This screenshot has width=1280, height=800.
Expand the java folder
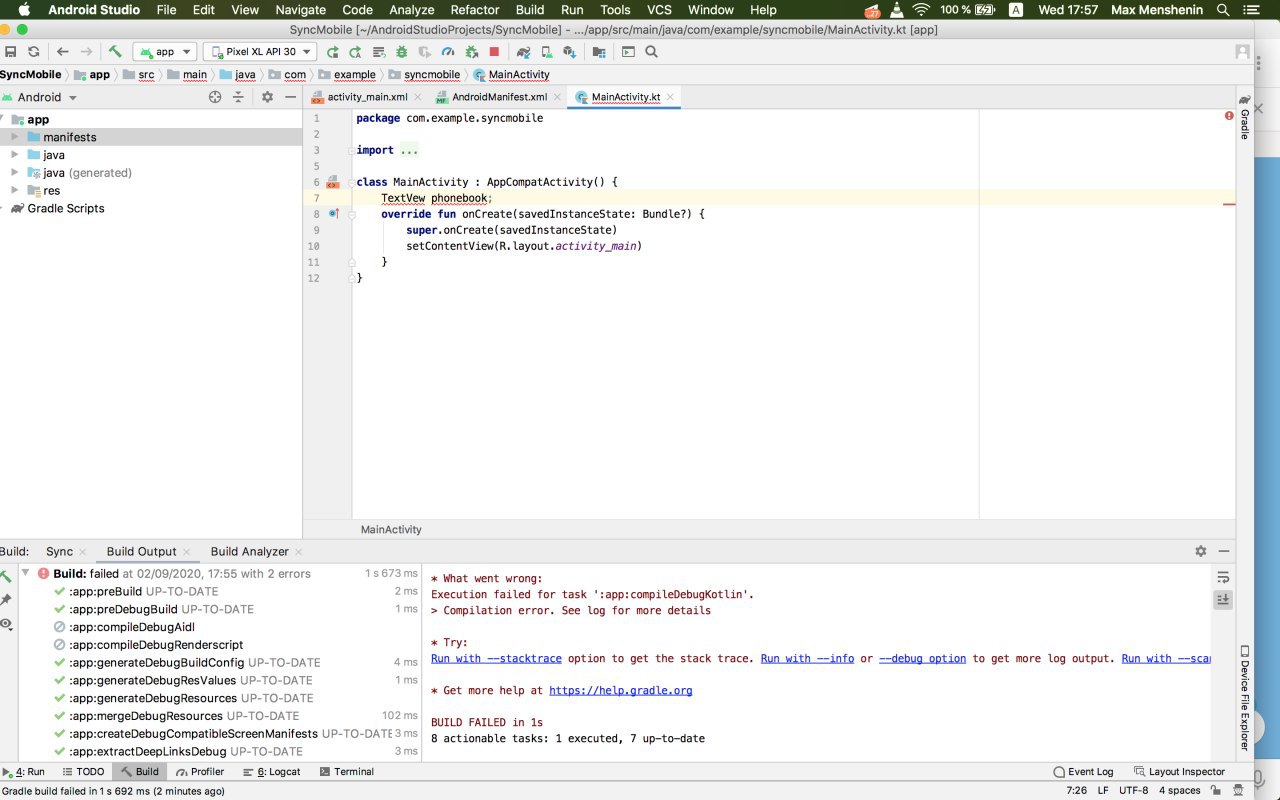pos(15,155)
